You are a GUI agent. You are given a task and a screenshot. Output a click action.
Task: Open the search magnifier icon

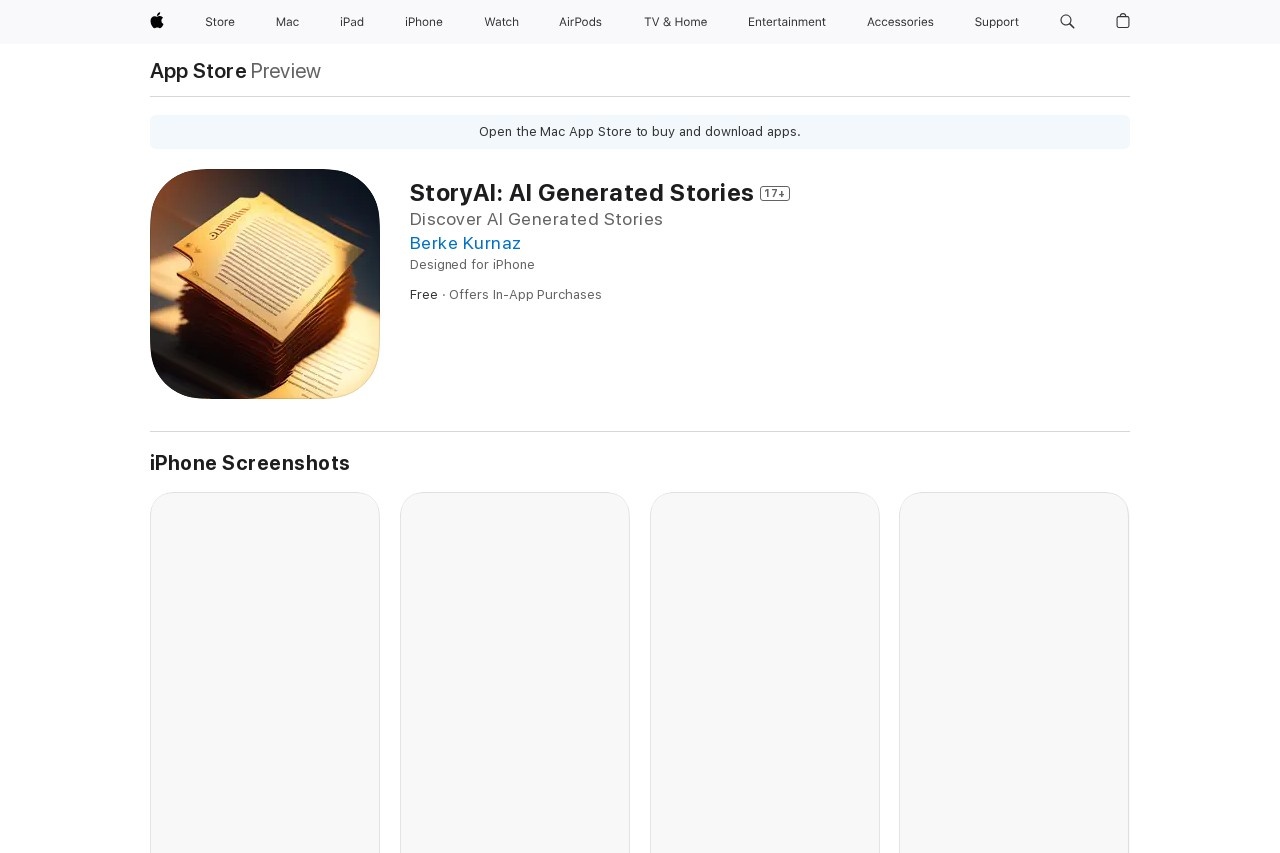[x=1067, y=21]
